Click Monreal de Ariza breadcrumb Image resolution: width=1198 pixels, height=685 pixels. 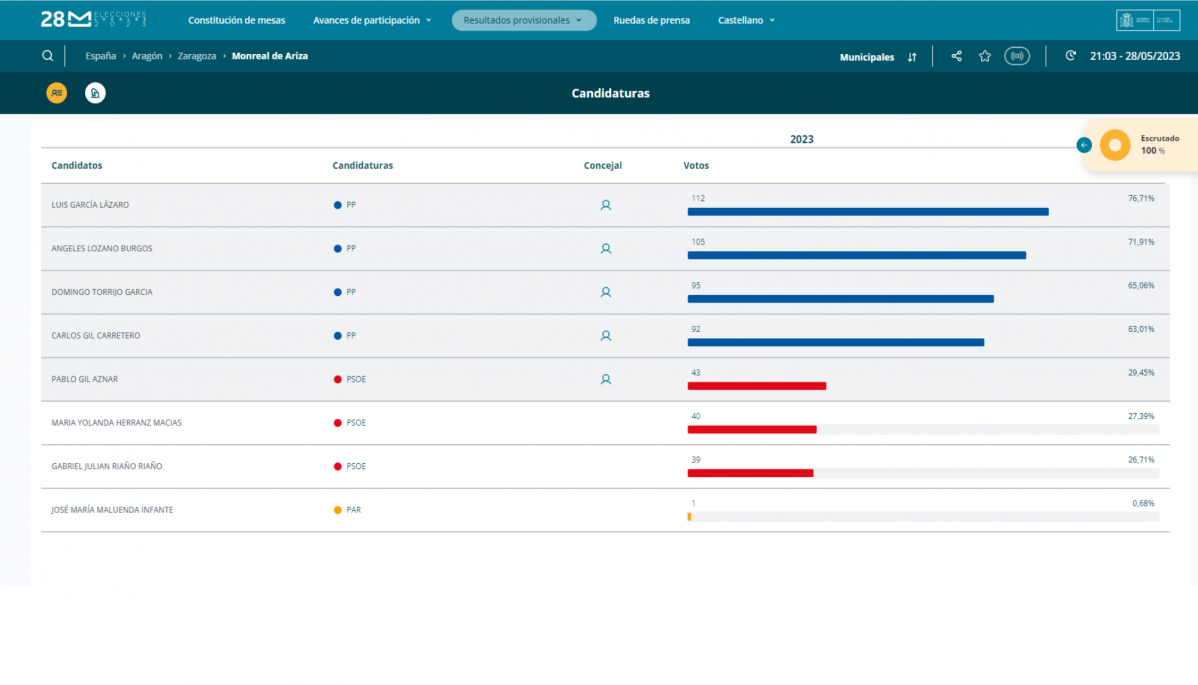[x=270, y=56]
